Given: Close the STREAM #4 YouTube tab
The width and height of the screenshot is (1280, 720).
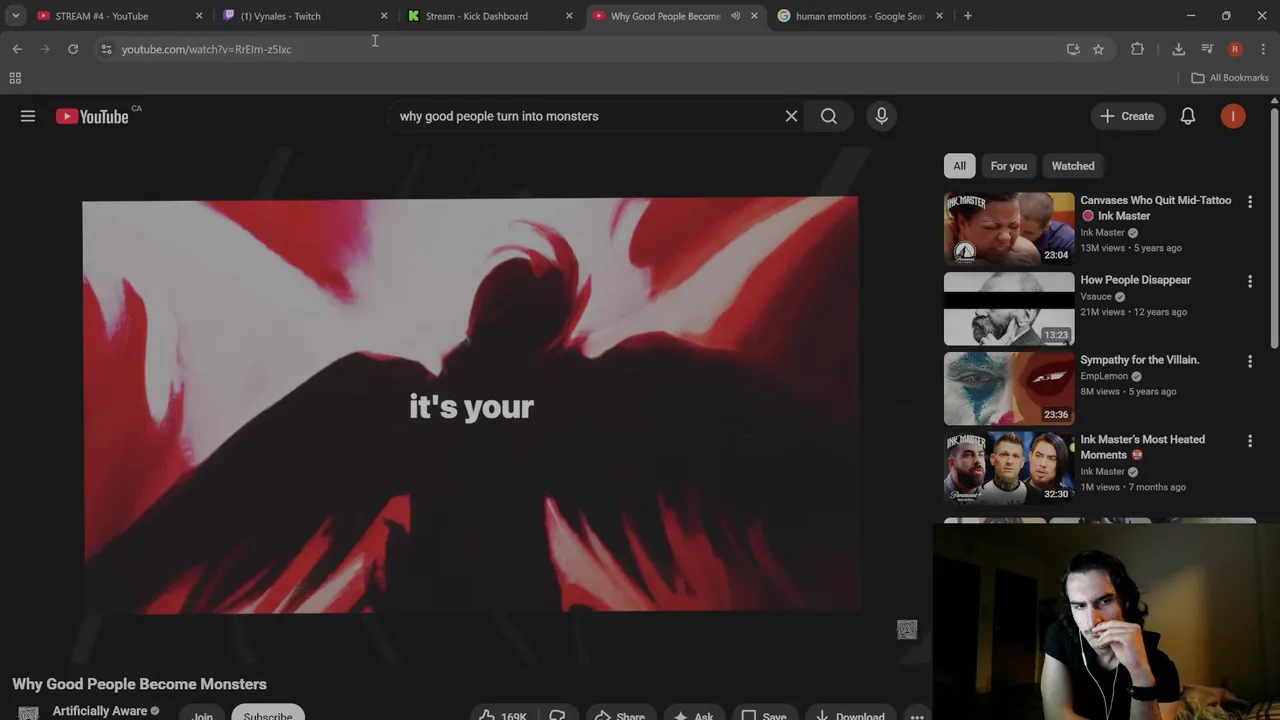Looking at the screenshot, I should click(199, 16).
